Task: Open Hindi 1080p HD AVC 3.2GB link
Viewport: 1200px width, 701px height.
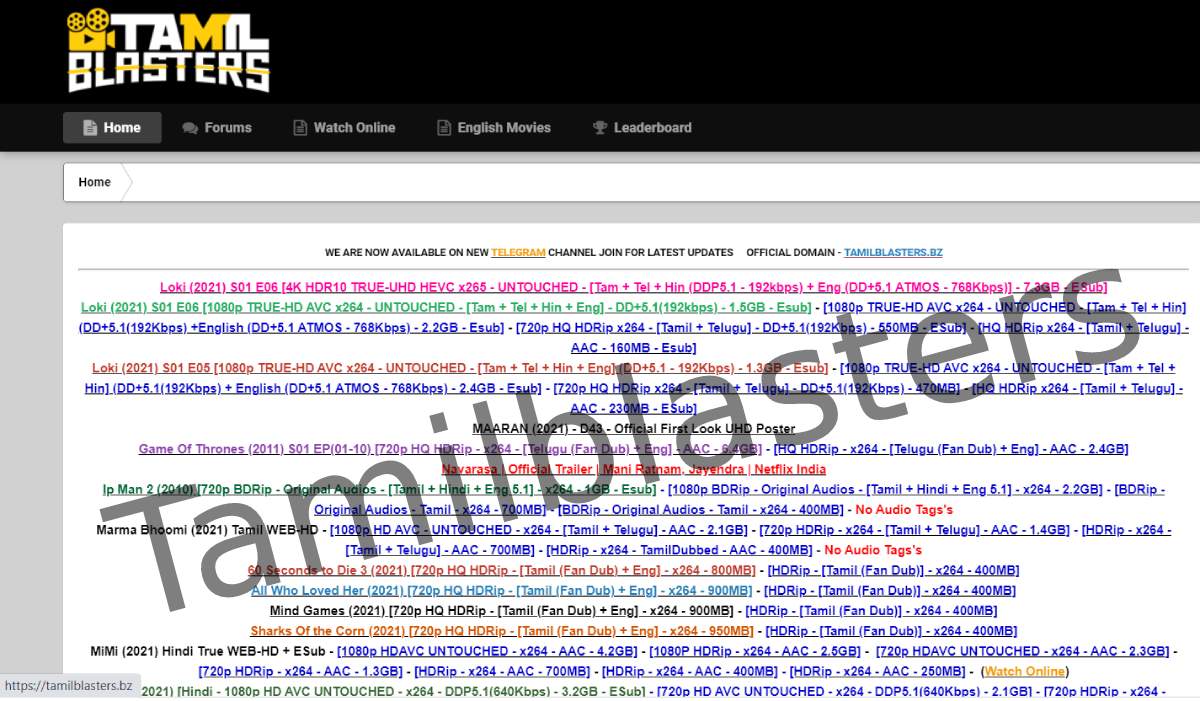Action: pos(393,691)
